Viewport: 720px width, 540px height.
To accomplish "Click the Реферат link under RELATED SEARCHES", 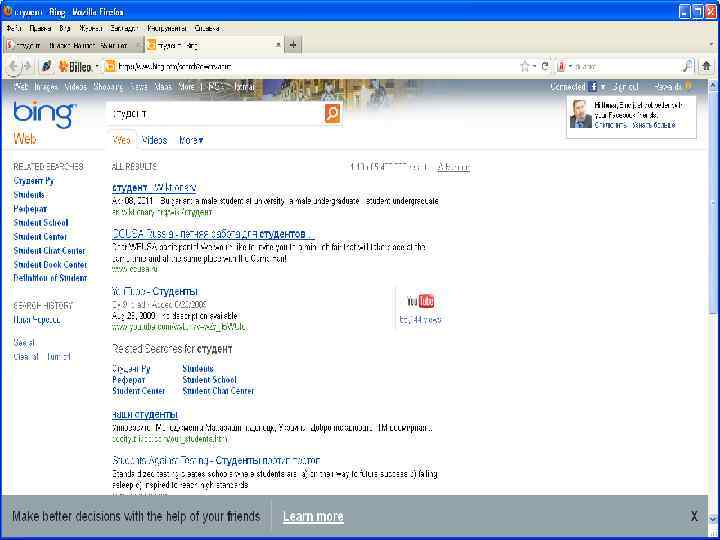I will click(x=30, y=209).
